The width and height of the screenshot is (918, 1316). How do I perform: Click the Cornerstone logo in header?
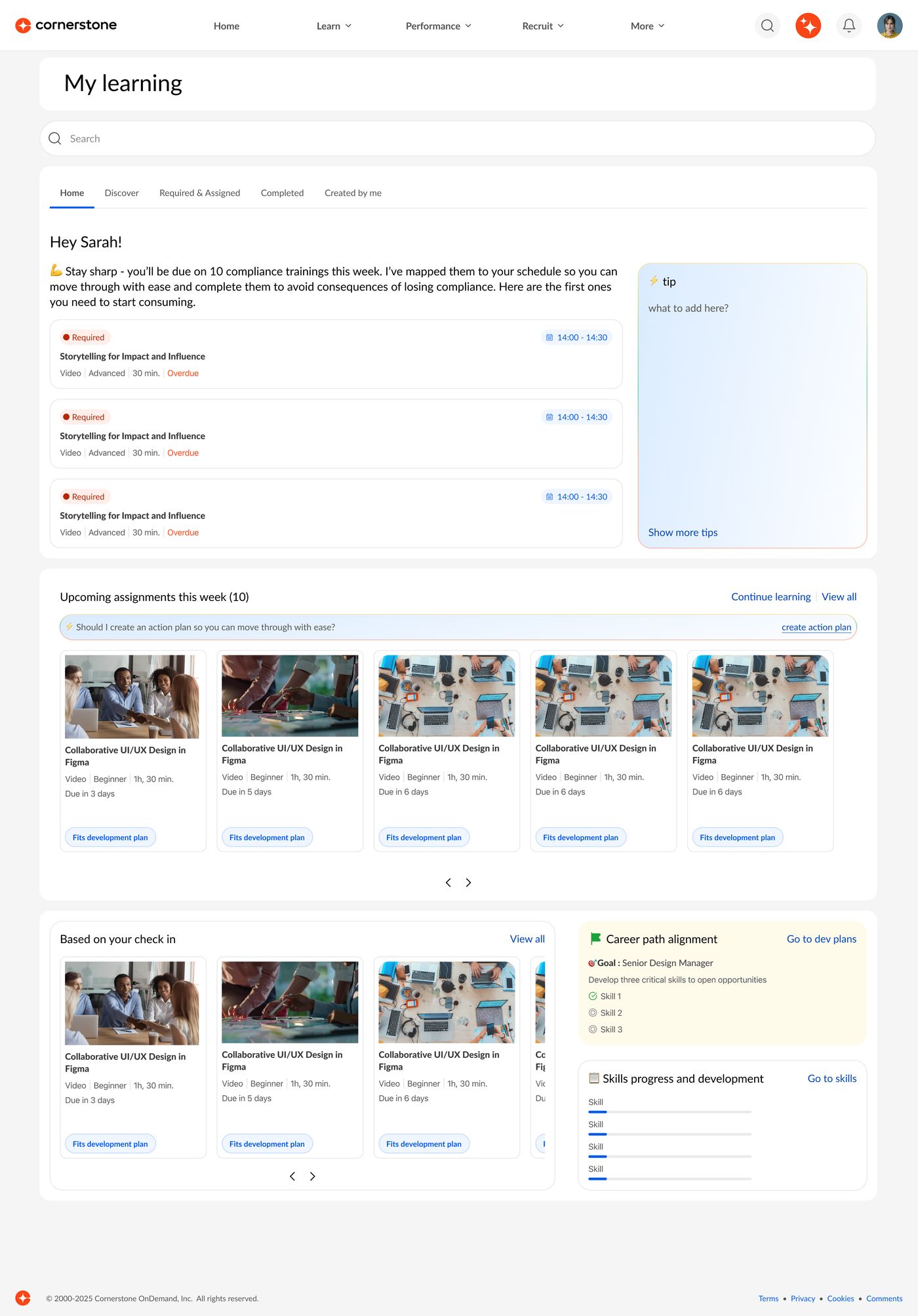66,25
